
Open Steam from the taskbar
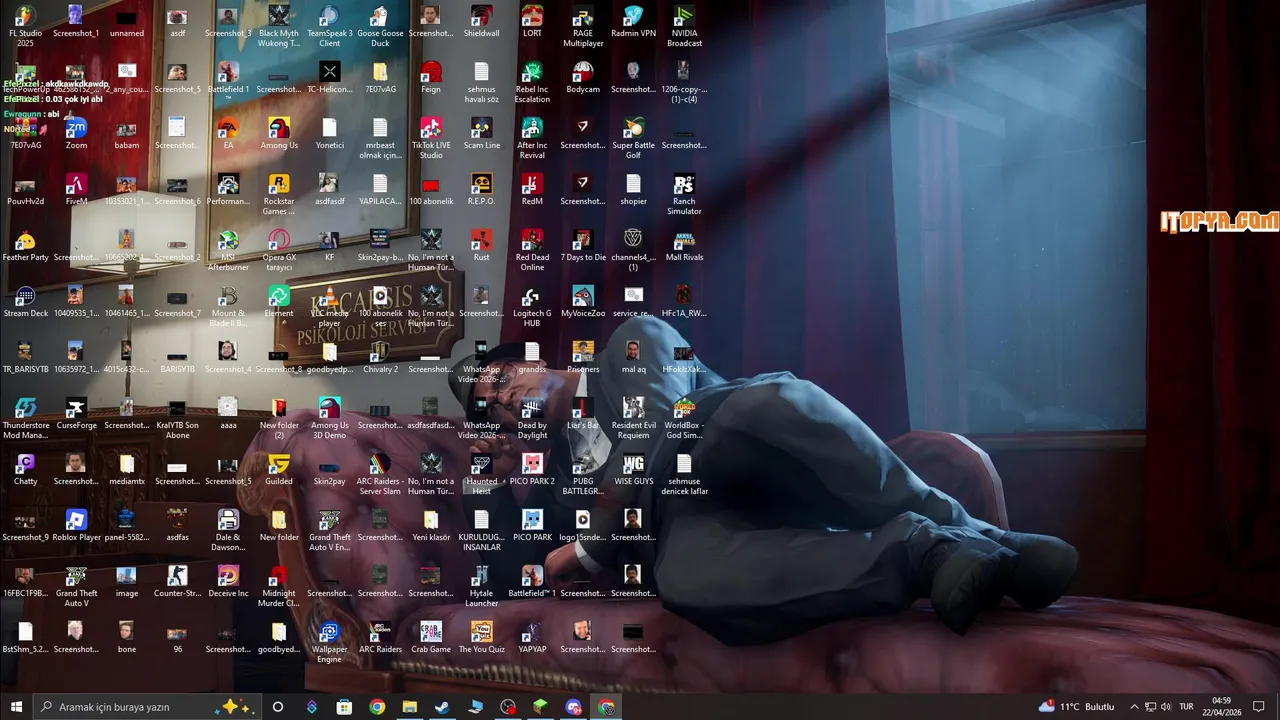(441, 707)
